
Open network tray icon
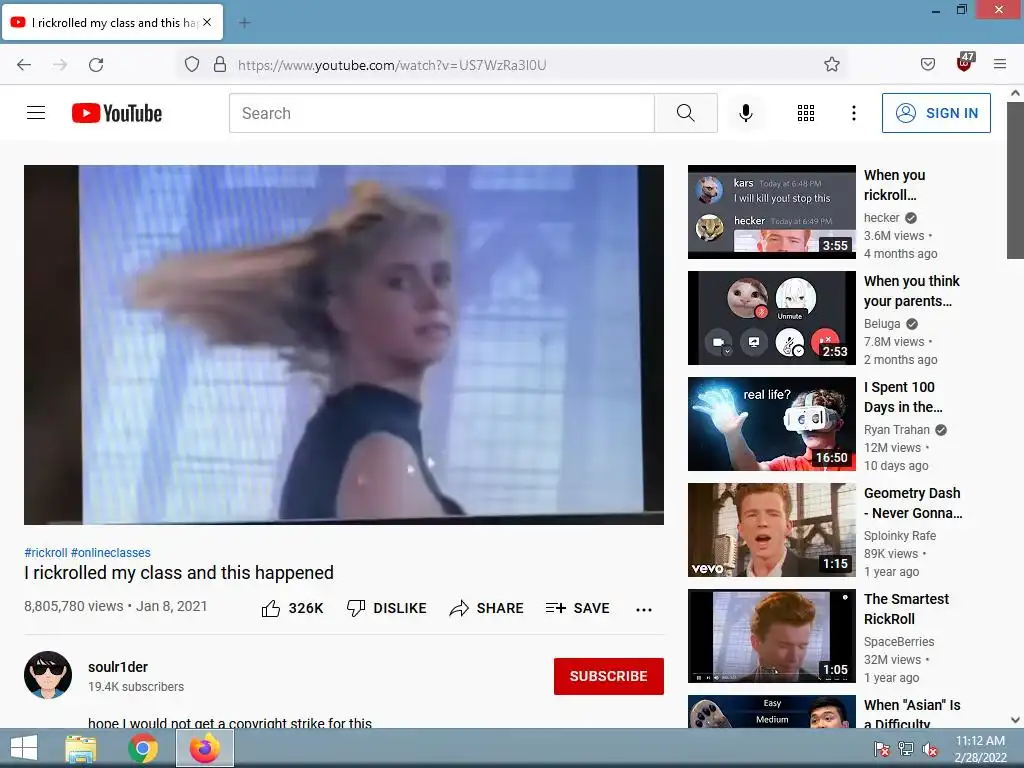pyautogui.click(x=906, y=749)
